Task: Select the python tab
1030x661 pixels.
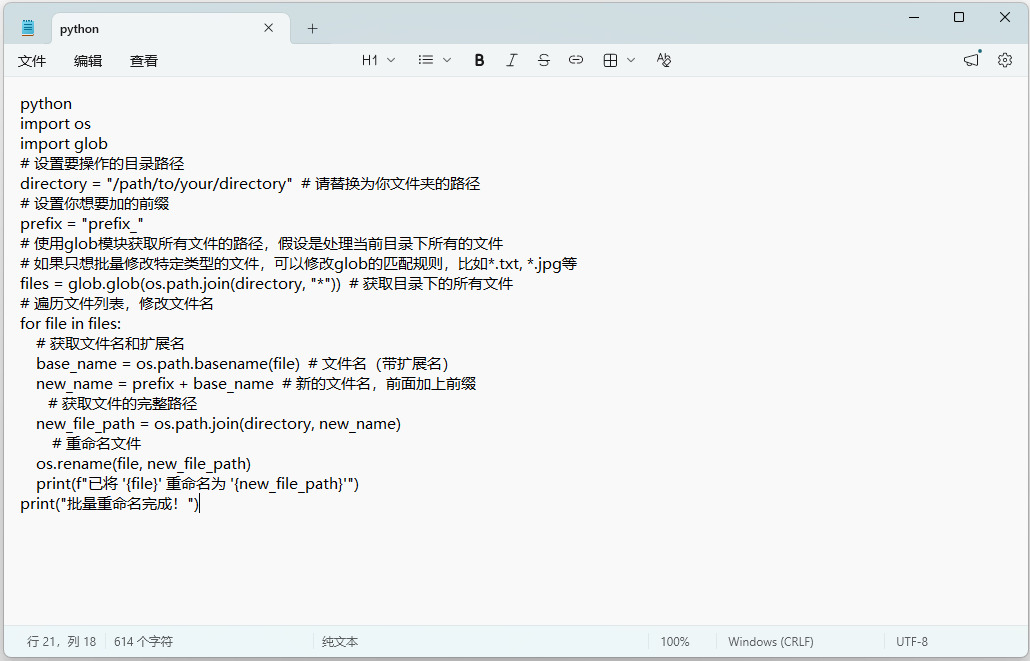Action: pyautogui.click(x=150, y=29)
